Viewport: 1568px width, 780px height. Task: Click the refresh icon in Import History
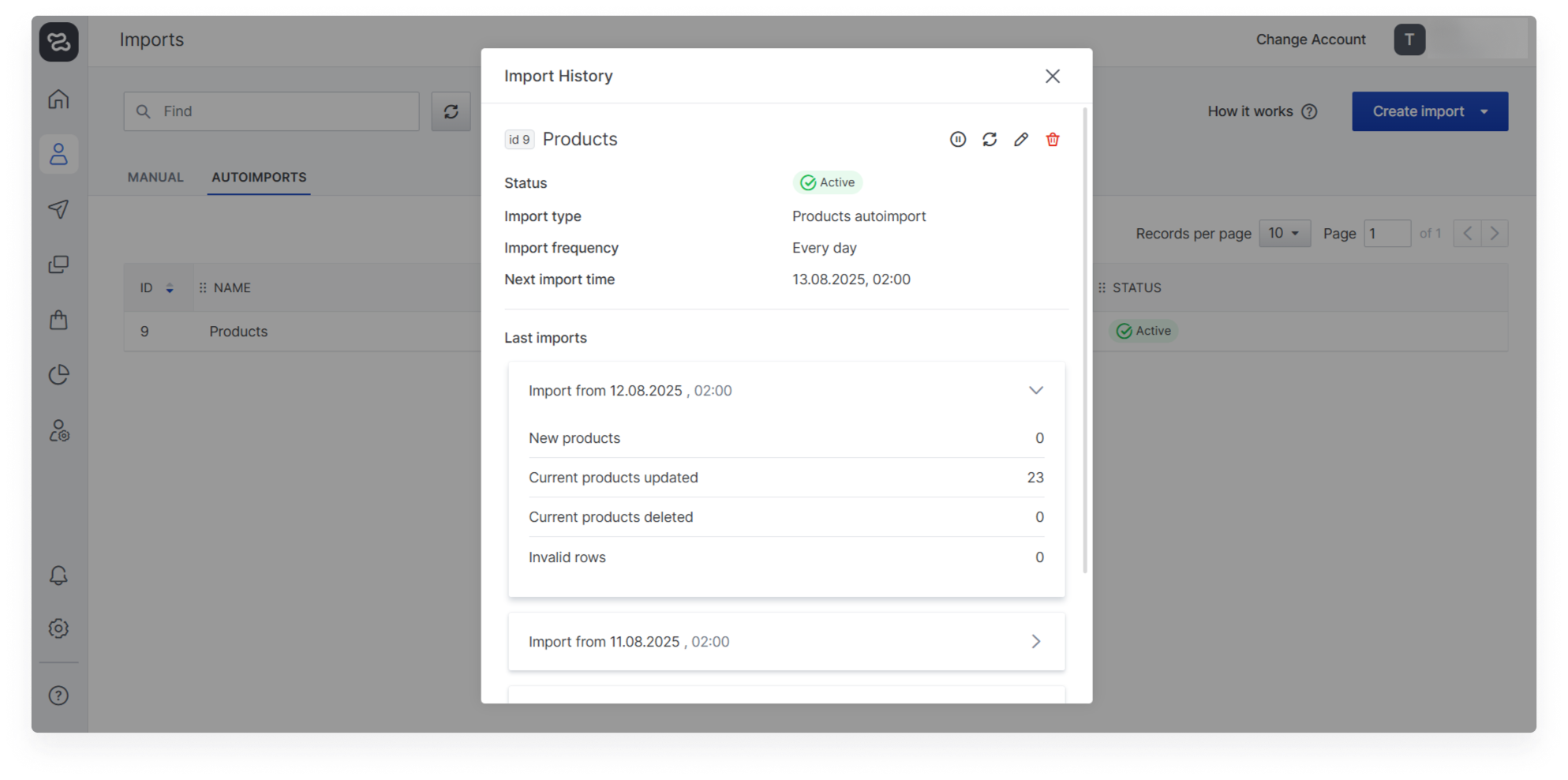989,140
